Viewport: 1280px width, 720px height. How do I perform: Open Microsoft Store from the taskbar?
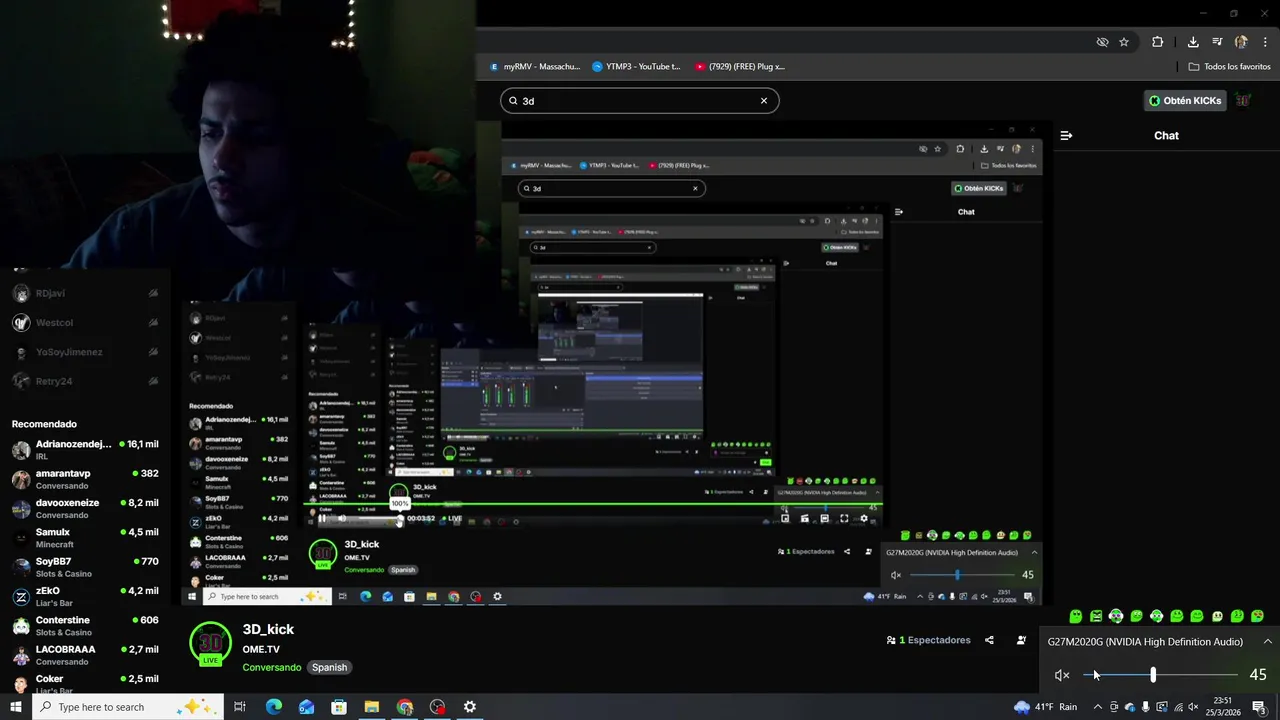click(339, 707)
